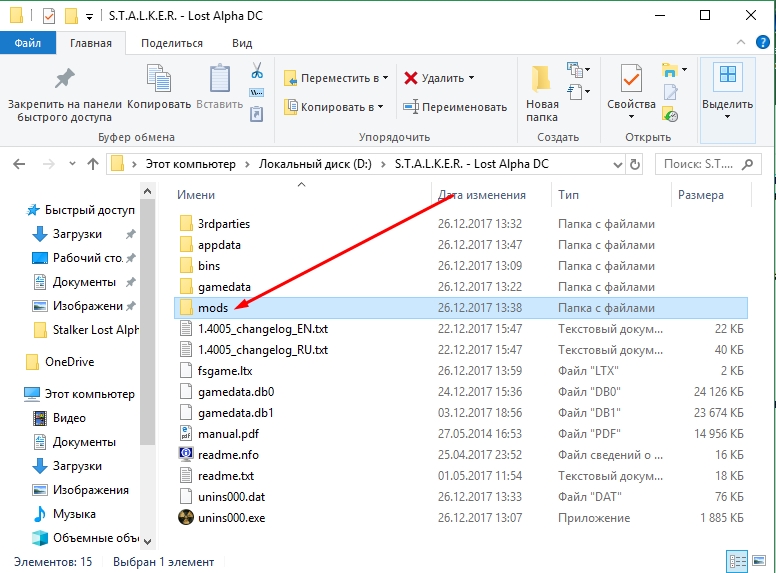Open address bar history dropdown chevron
This screenshot has height=573, width=776.
coord(618,165)
